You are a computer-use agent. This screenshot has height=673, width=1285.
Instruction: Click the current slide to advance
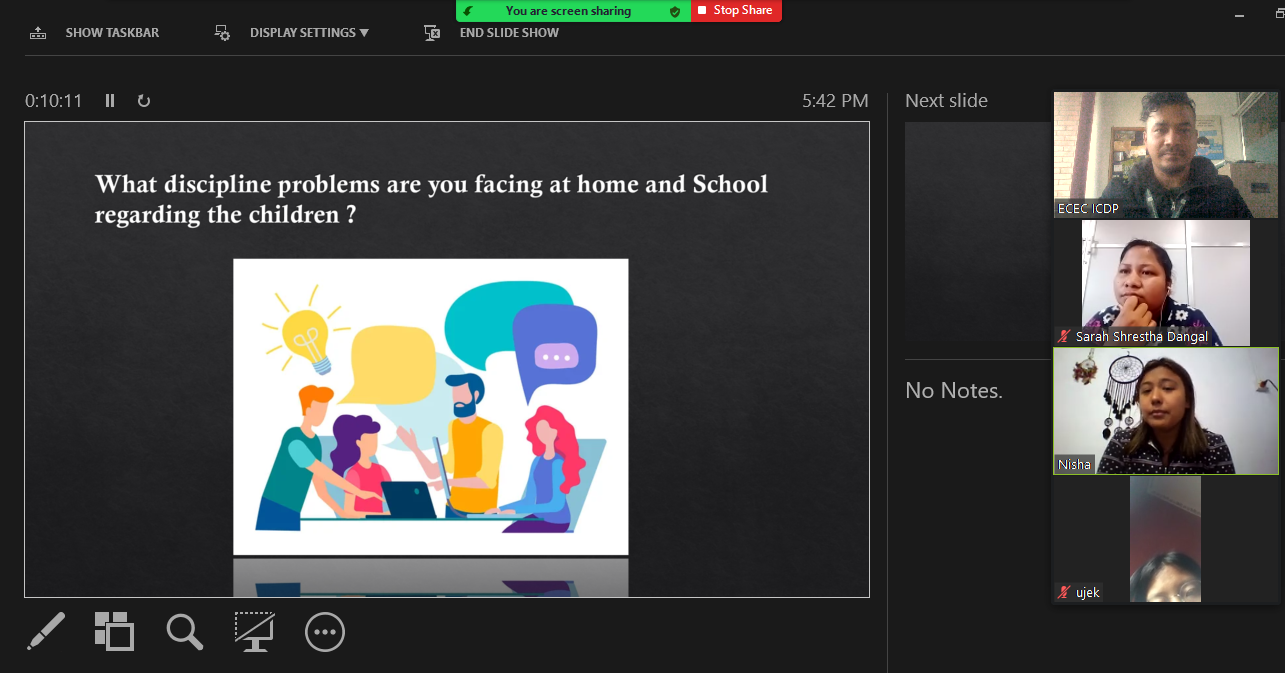447,360
